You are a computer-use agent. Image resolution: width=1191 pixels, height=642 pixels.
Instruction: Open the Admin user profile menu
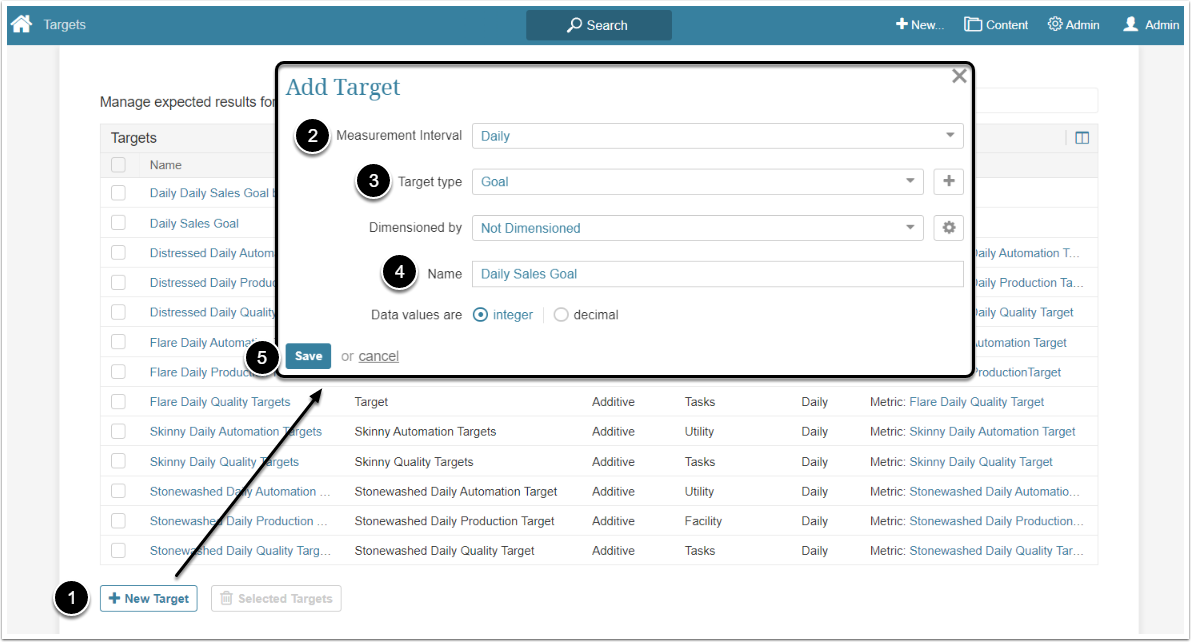pos(1150,25)
